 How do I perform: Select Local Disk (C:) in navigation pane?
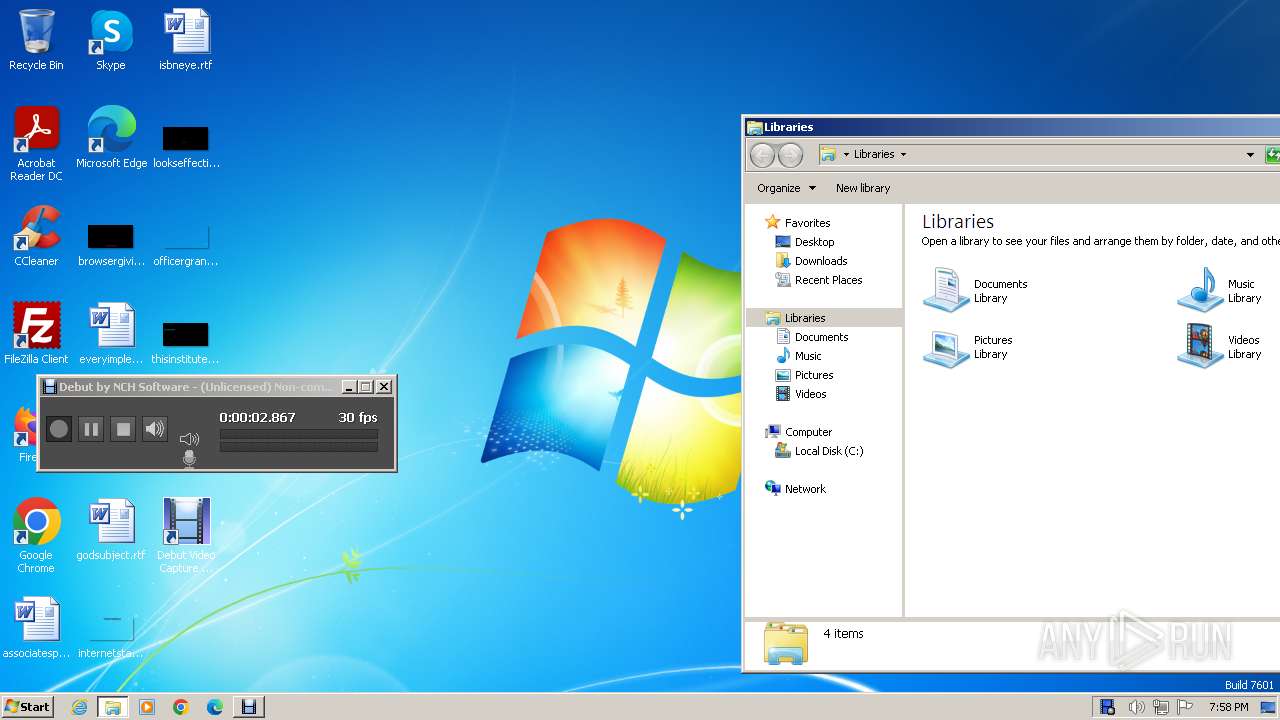pos(820,451)
